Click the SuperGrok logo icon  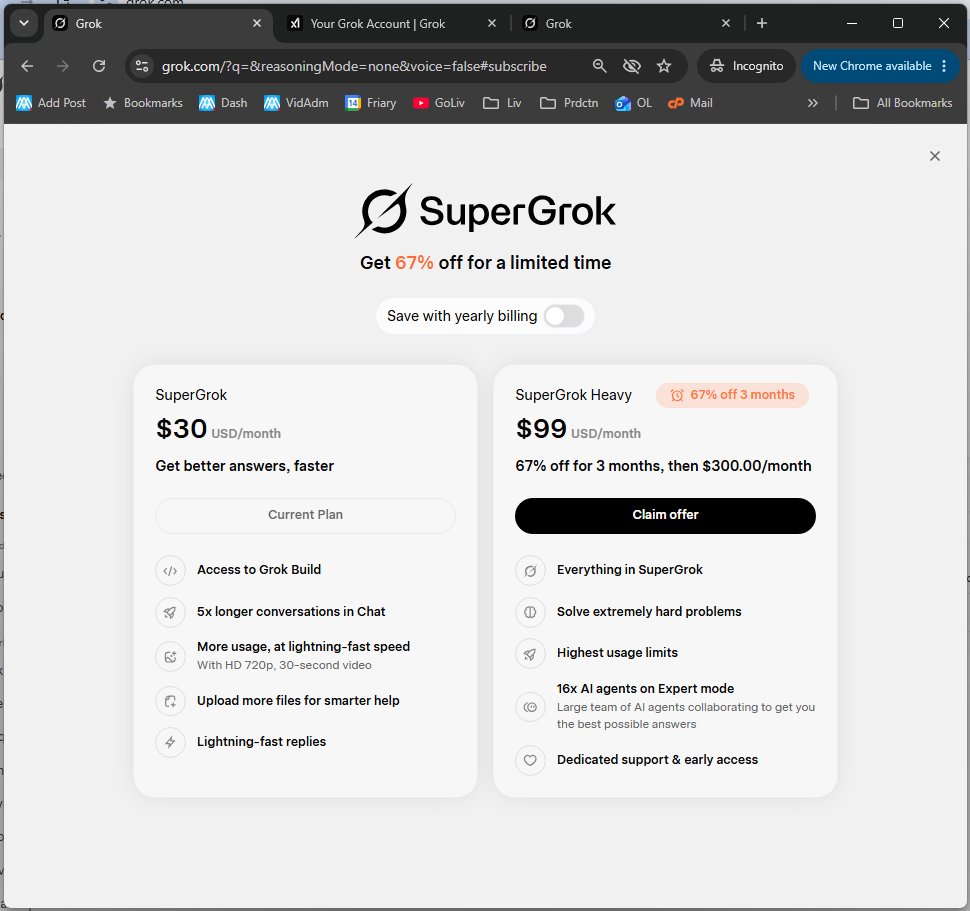384,211
